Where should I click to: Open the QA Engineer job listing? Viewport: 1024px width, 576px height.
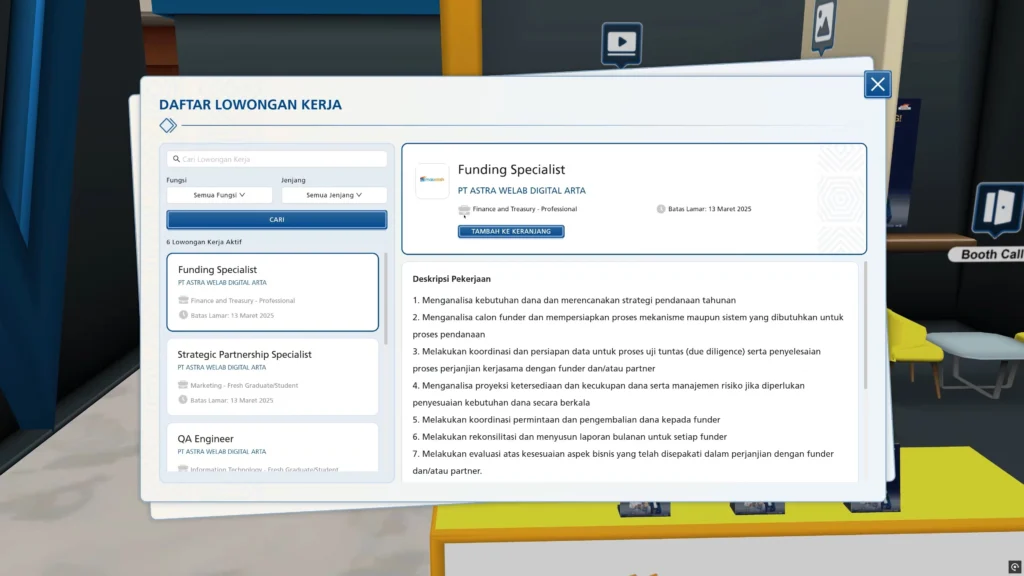coord(272,446)
